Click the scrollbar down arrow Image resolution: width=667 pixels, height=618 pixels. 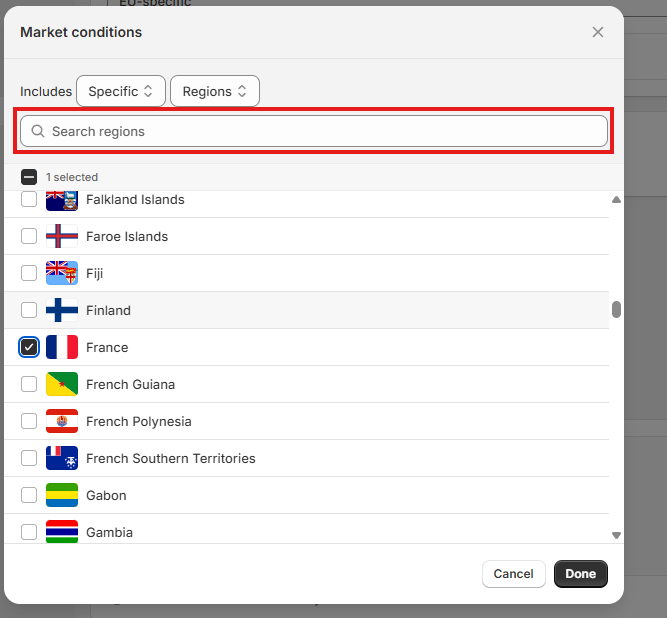point(616,535)
